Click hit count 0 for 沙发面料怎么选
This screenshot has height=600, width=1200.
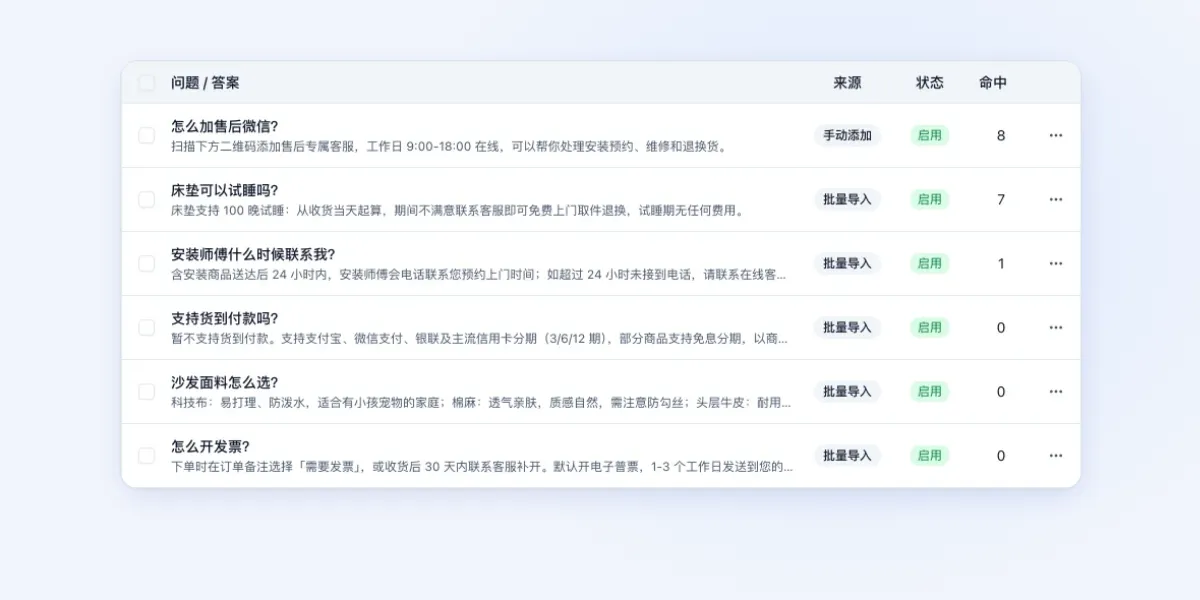pyautogui.click(x=1001, y=391)
